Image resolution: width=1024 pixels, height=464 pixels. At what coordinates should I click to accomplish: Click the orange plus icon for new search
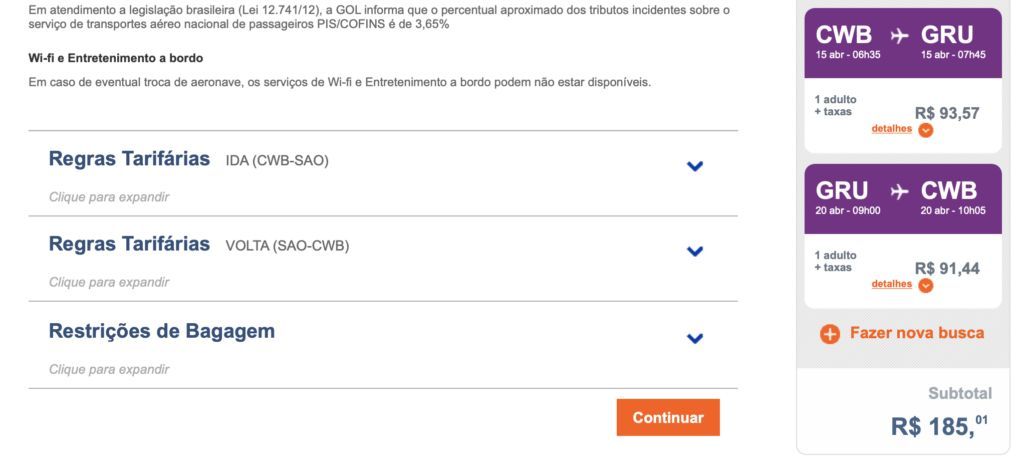point(830,334)
